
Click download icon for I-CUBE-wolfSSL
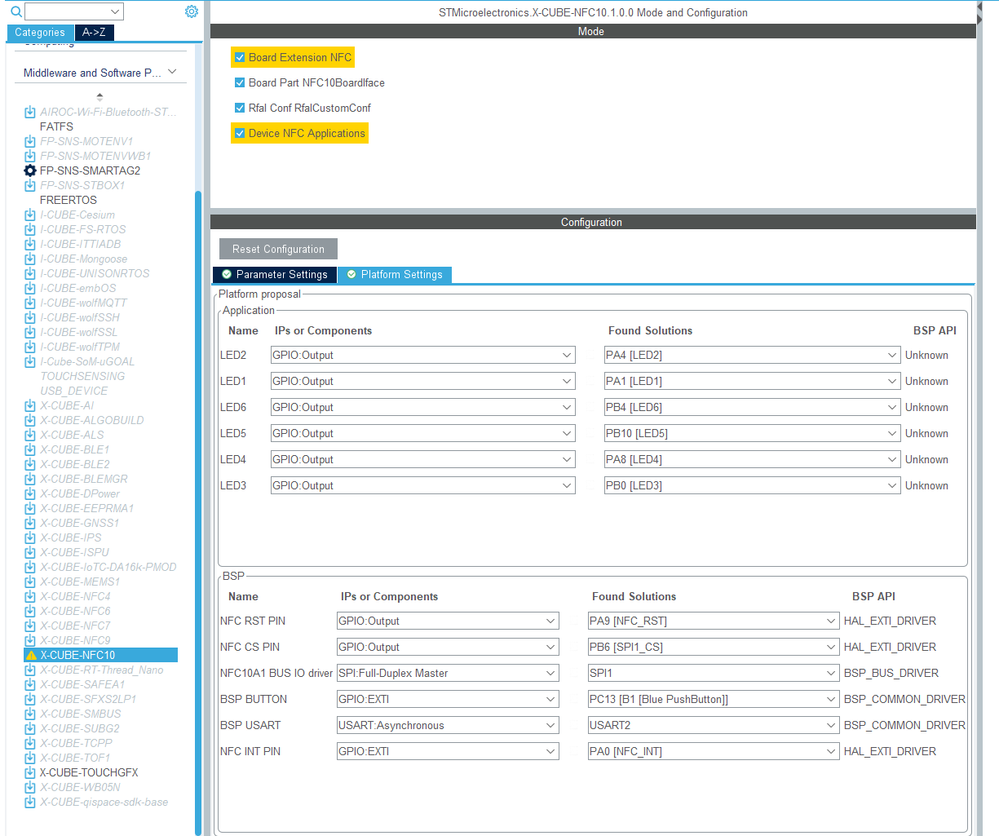(x=30, y=332)
